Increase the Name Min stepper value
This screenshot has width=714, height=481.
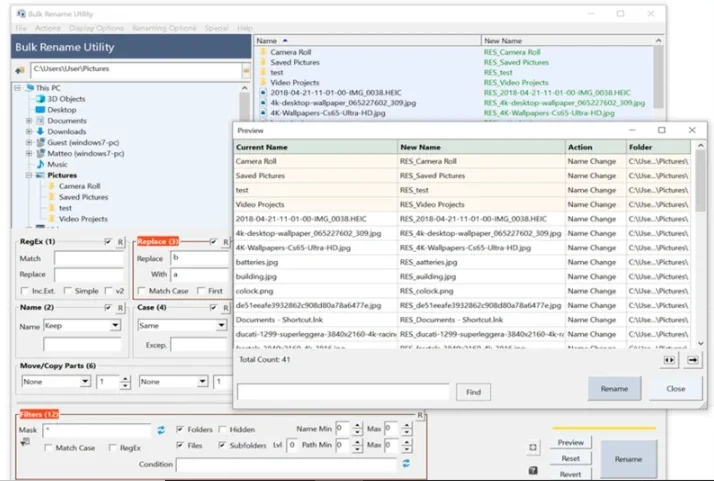[357, 425]
